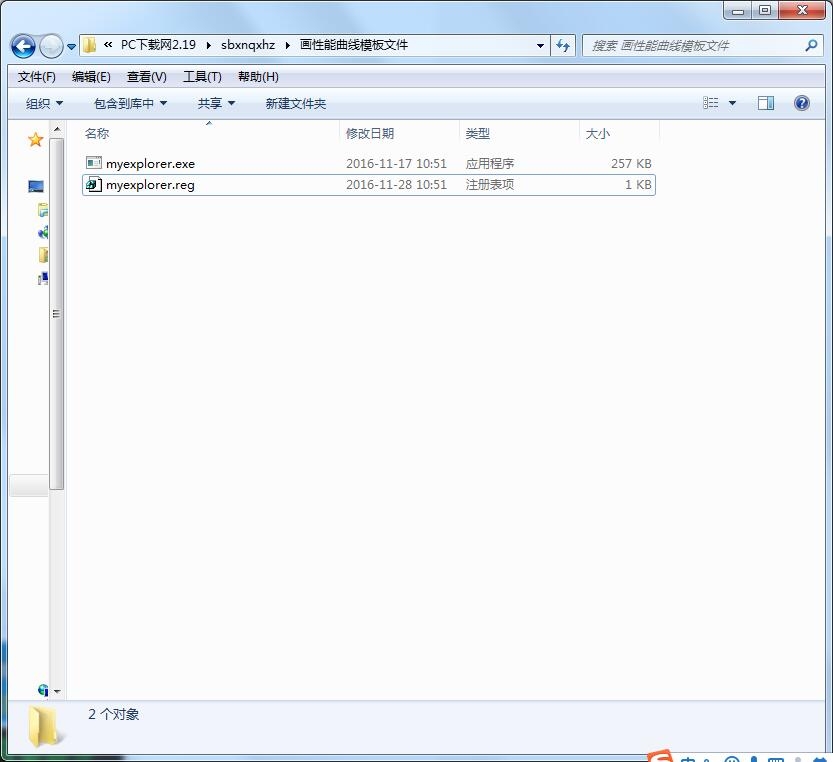Select Desktop monitor icon in navigation pane
The height and width of the screenshot is (762, 833).
pos(36,186)
